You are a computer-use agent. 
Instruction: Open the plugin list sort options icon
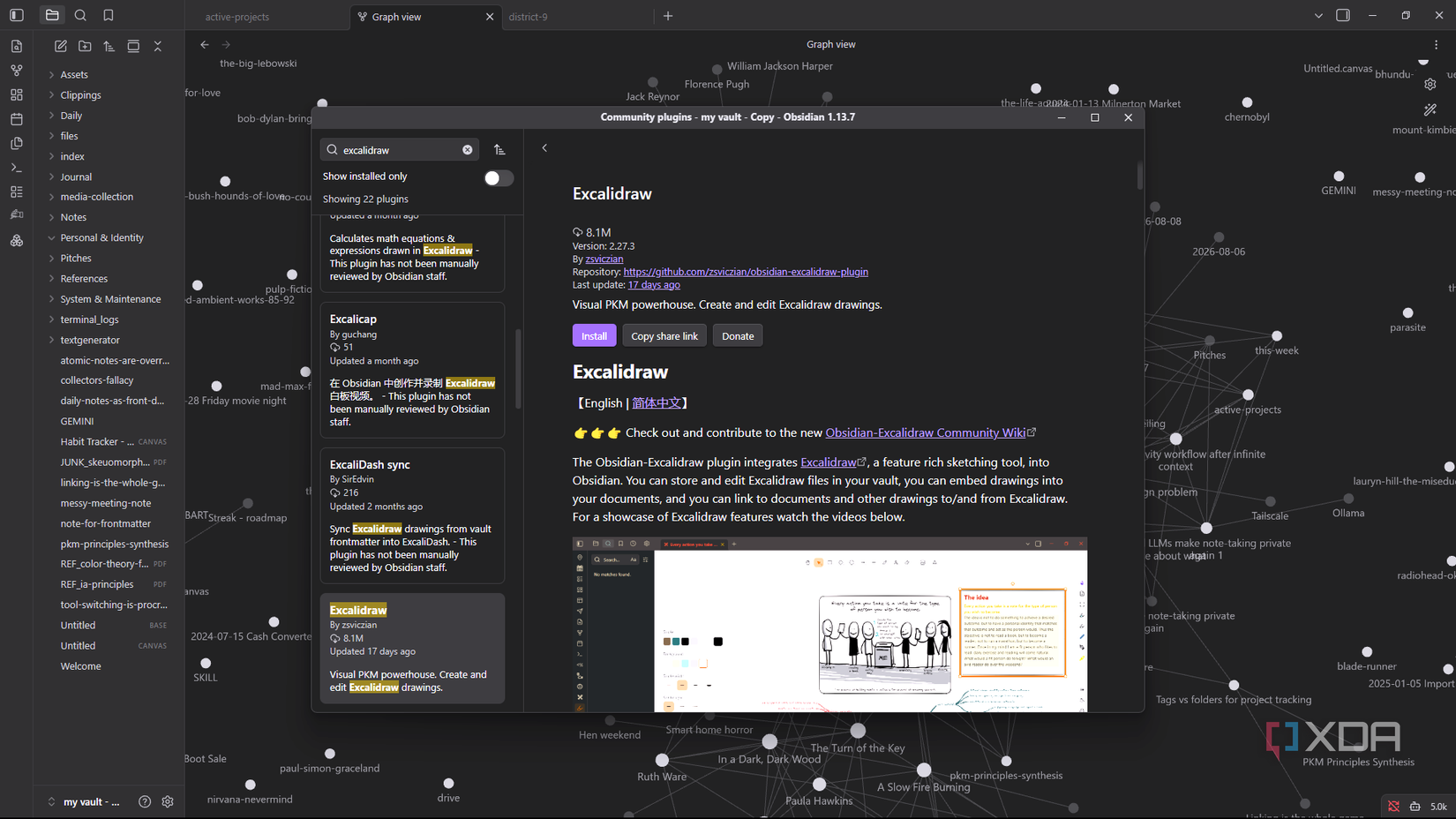499,150
